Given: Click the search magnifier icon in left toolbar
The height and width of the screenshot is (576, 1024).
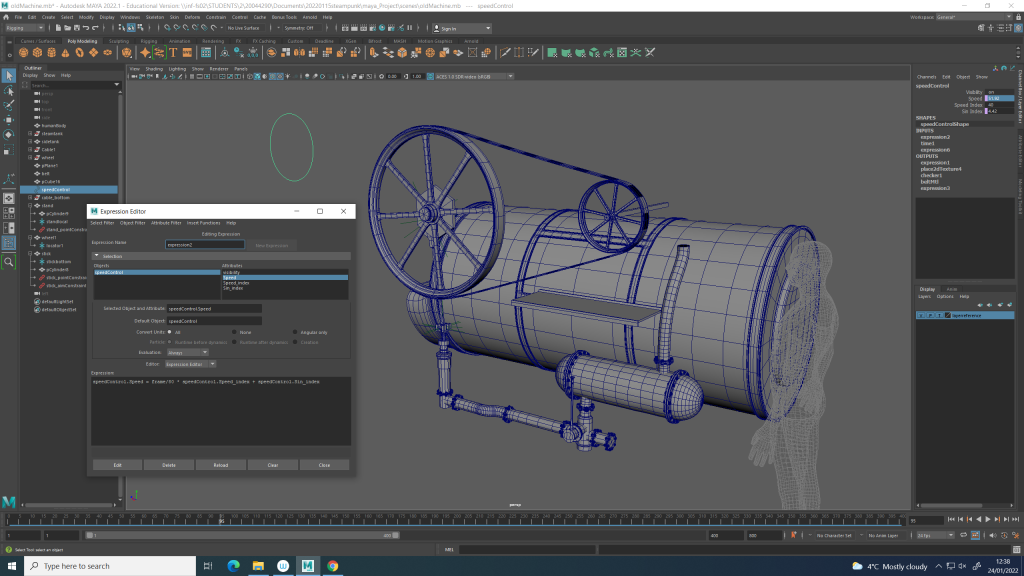Looking at the screenshot, I should (8, 261).
